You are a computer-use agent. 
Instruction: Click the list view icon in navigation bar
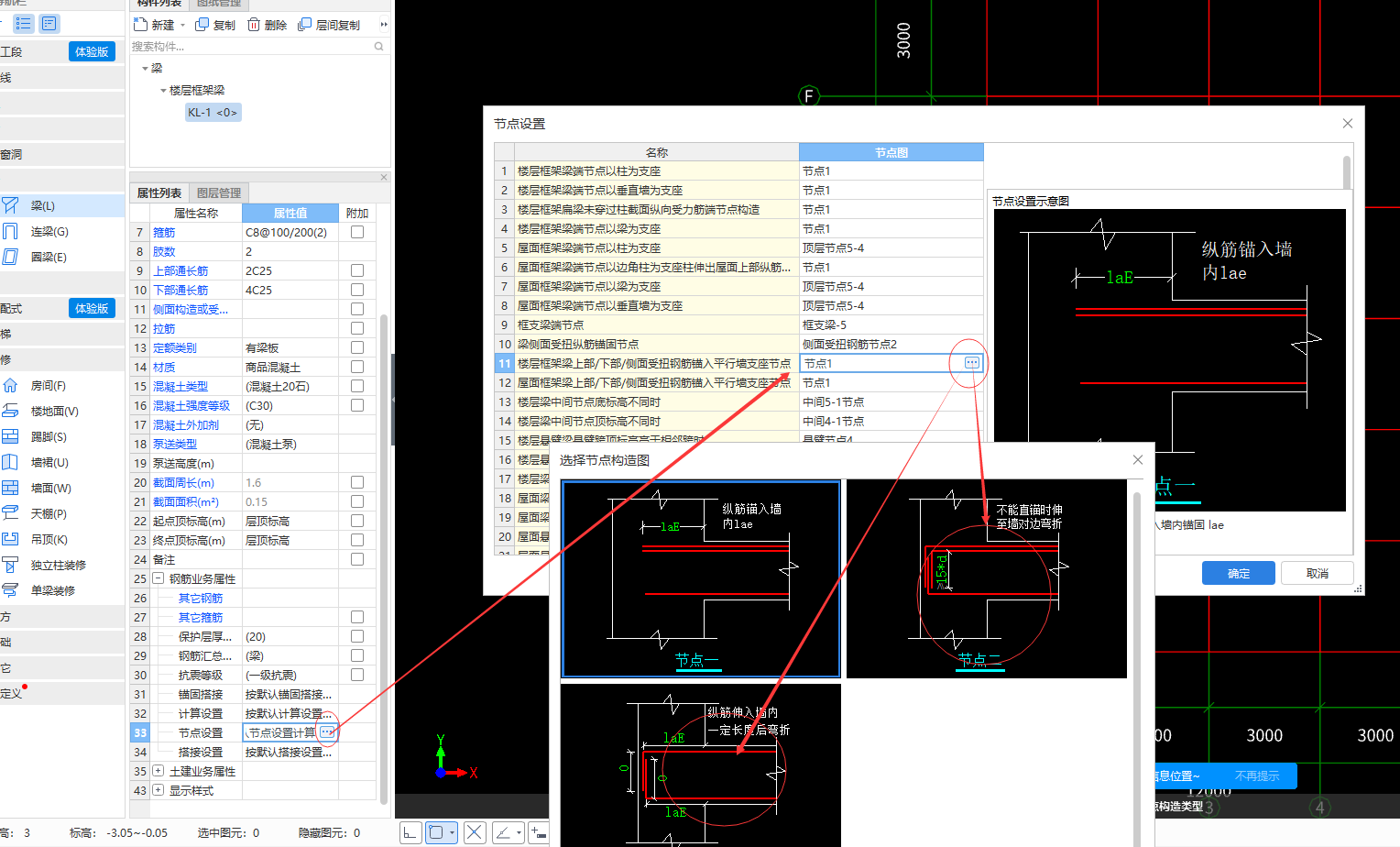point(24,24)
